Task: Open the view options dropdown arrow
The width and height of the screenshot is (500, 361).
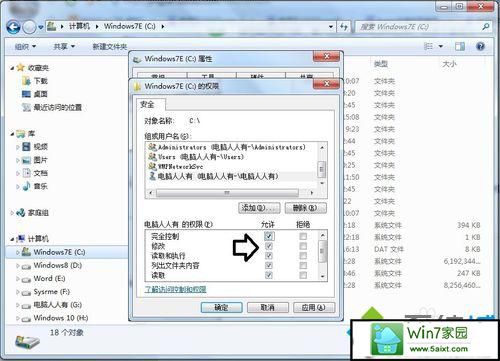Action: tap(441, 46)
